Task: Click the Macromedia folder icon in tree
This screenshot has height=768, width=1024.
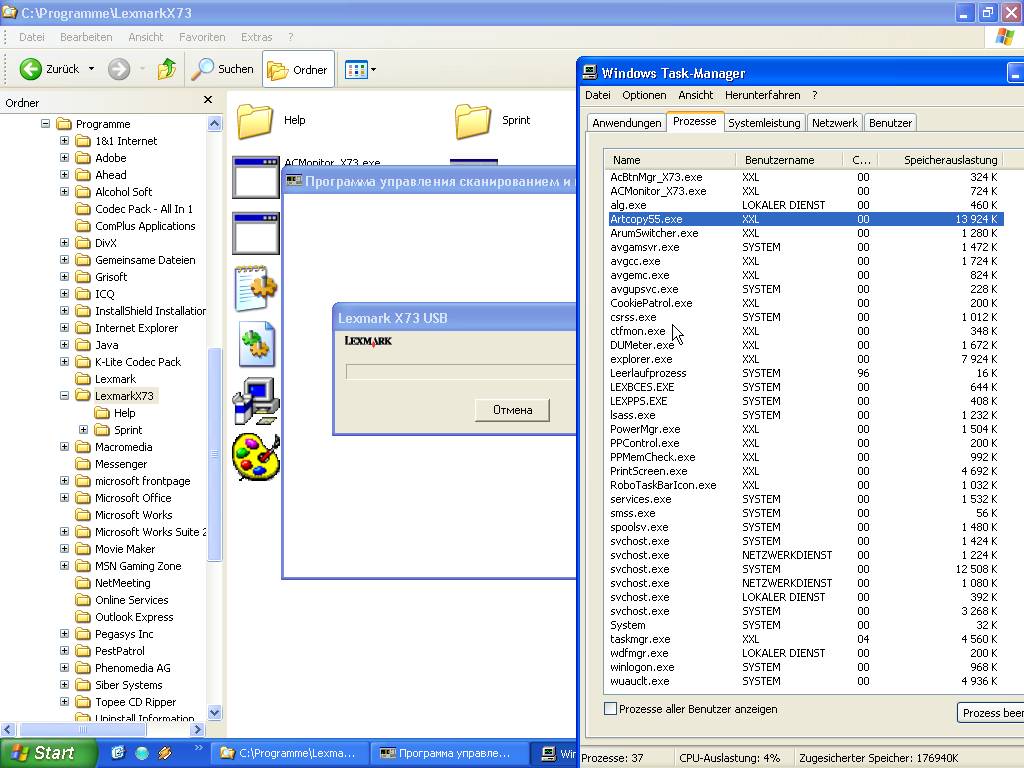Action: coord(83,447)
